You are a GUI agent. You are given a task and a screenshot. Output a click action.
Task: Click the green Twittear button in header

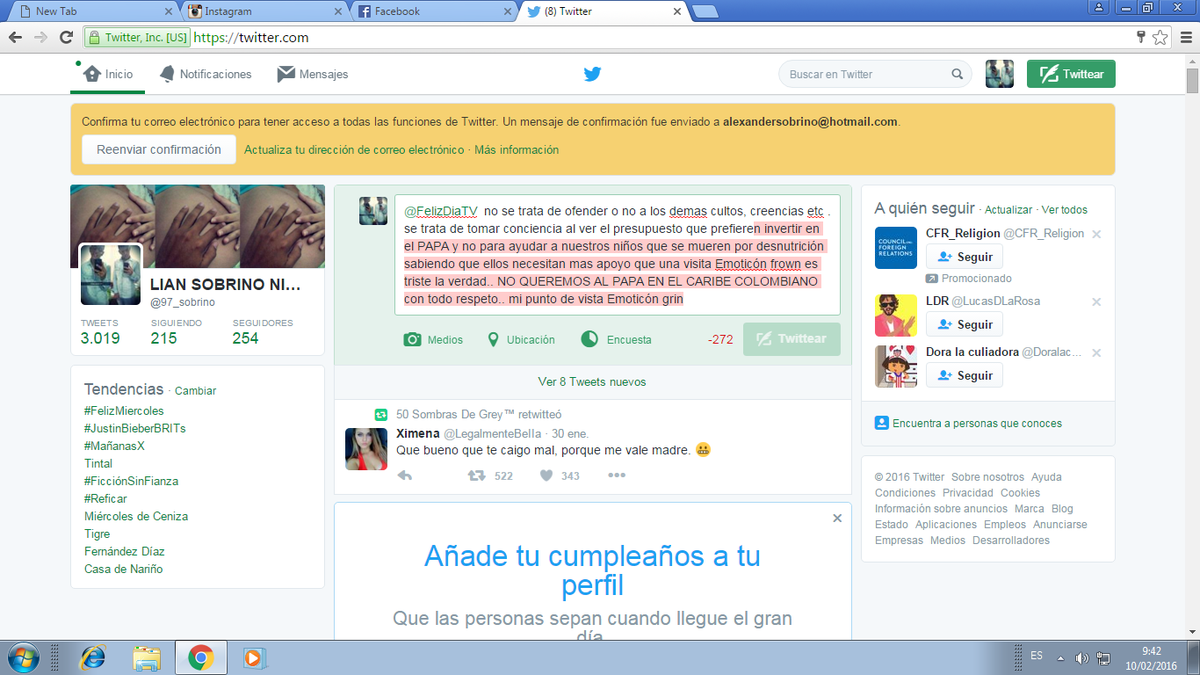click(x=1071, y=74)
